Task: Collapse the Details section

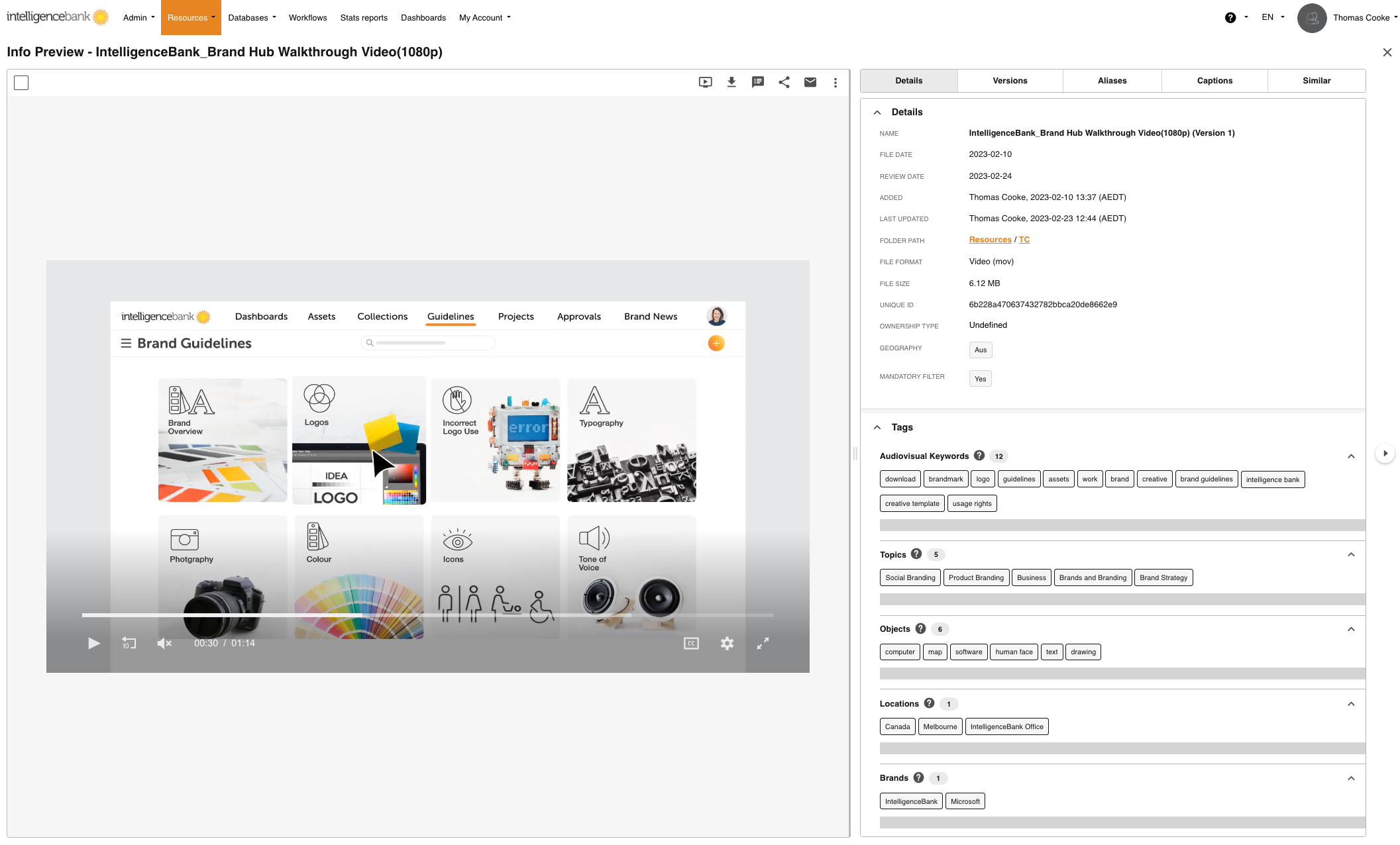Action: [x=877, y=113]
